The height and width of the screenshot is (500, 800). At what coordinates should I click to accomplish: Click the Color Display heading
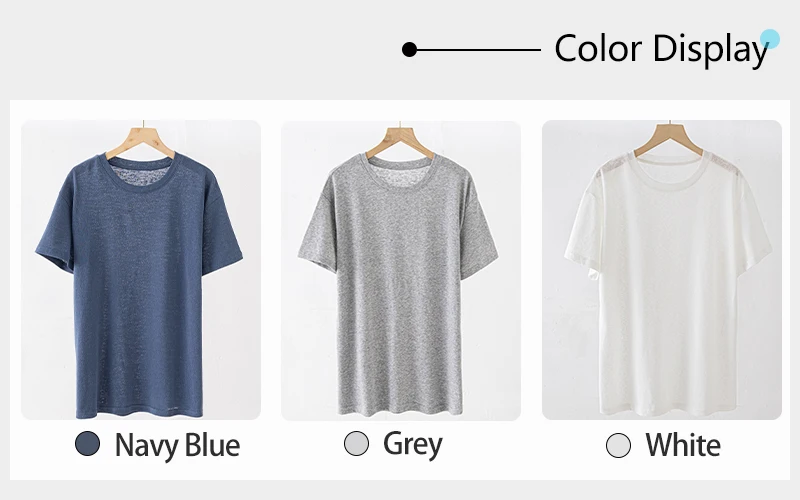(661, 49)
